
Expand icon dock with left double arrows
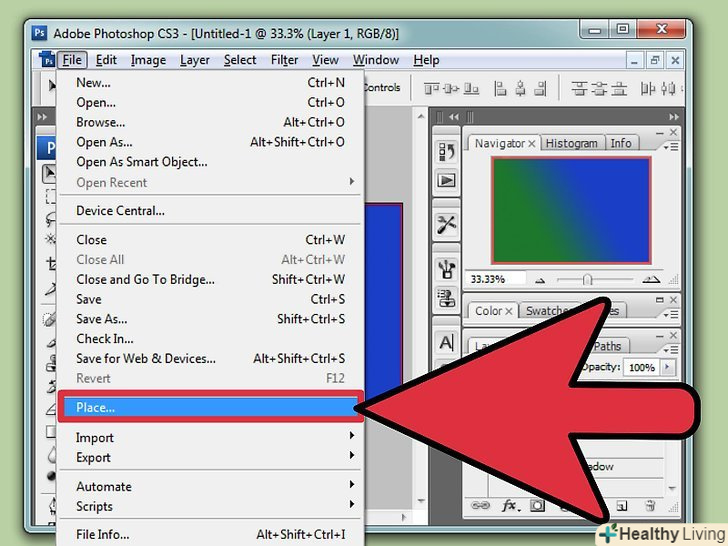tap(454, 117)
